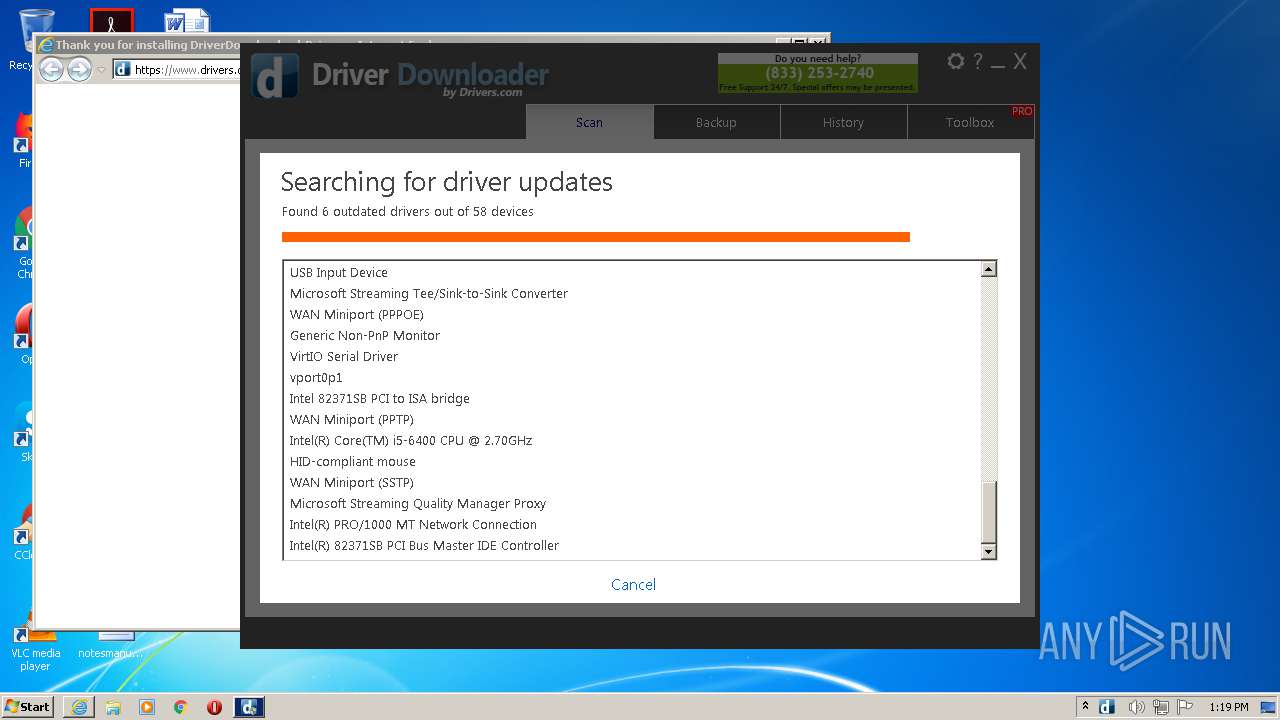Close the Driver Downloader window

point(1020,61)
